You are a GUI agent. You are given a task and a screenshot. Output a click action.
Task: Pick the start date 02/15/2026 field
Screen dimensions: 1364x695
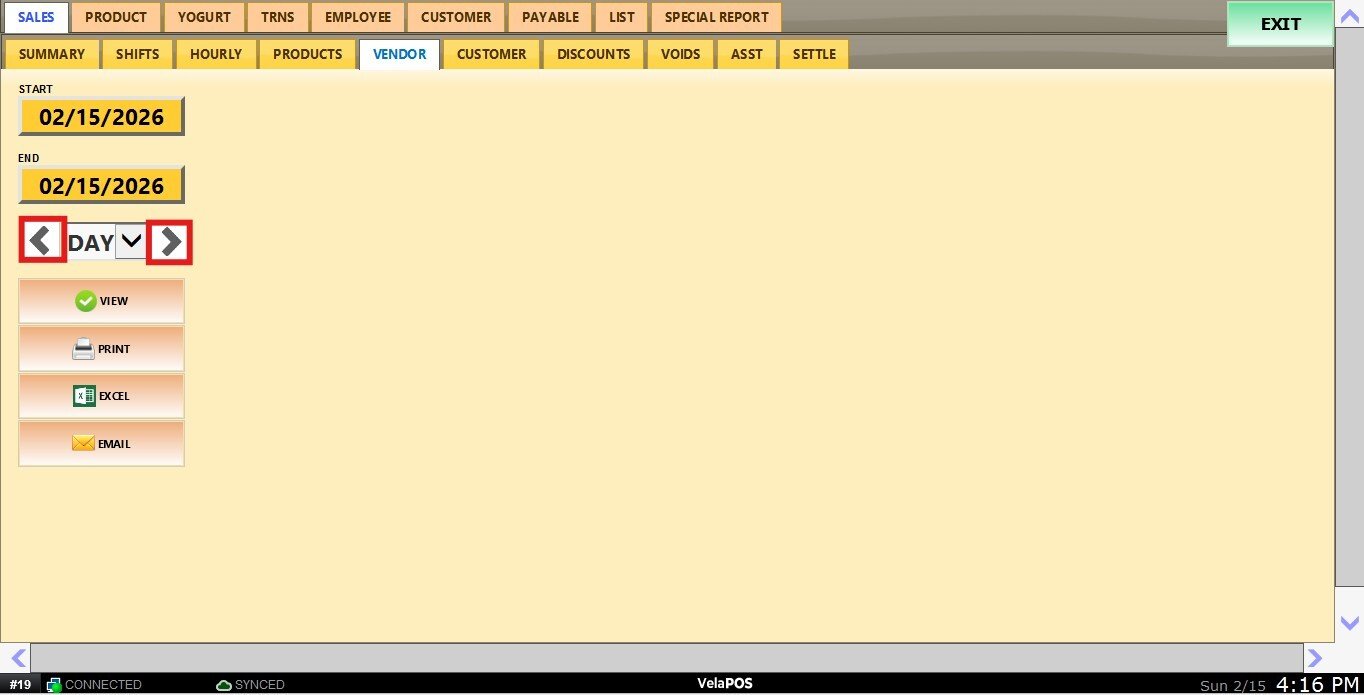(101, 117)
